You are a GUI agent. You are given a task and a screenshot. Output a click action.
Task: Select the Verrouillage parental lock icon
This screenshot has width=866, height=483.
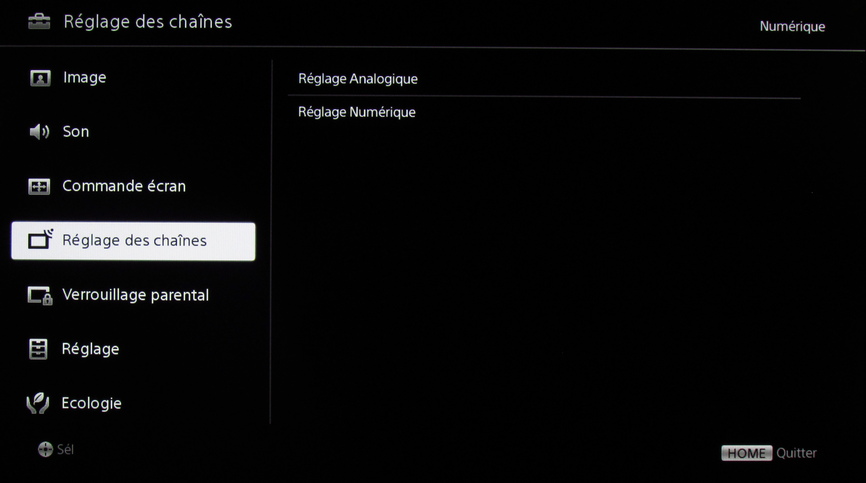pyautogui.click(x=40, y=295)
